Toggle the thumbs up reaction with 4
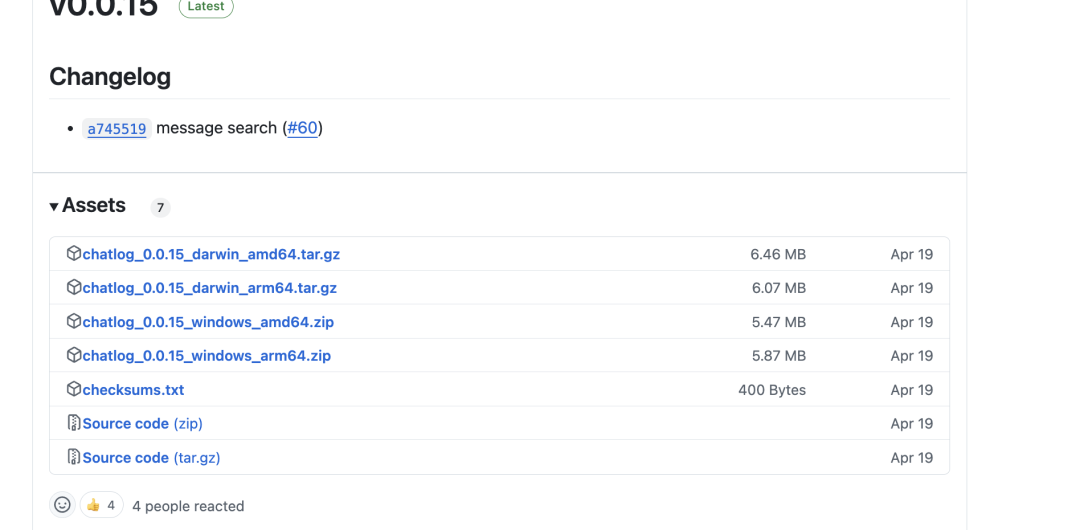The height and width of the screenshot is (530, 1080). tap(101, 505)
